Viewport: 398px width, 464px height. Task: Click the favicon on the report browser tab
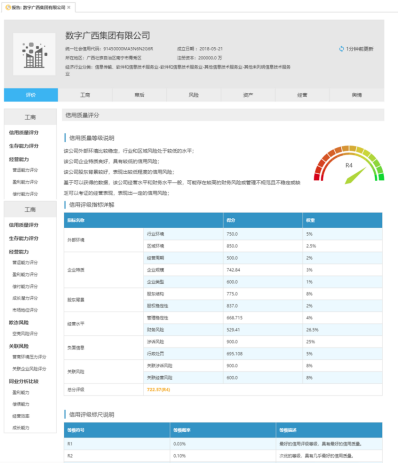point(8,7)
